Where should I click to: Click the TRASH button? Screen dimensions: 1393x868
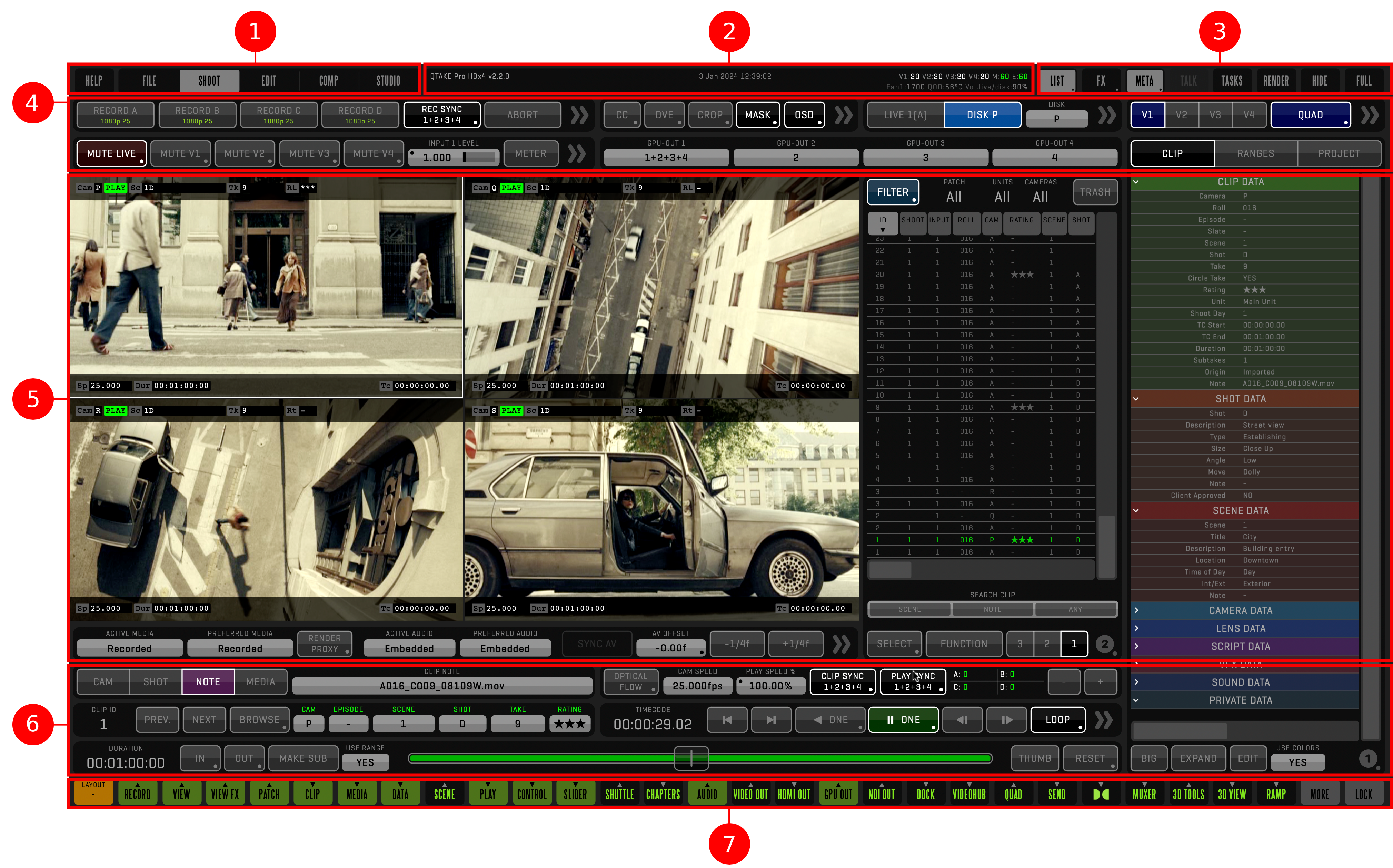[1095, 192]
